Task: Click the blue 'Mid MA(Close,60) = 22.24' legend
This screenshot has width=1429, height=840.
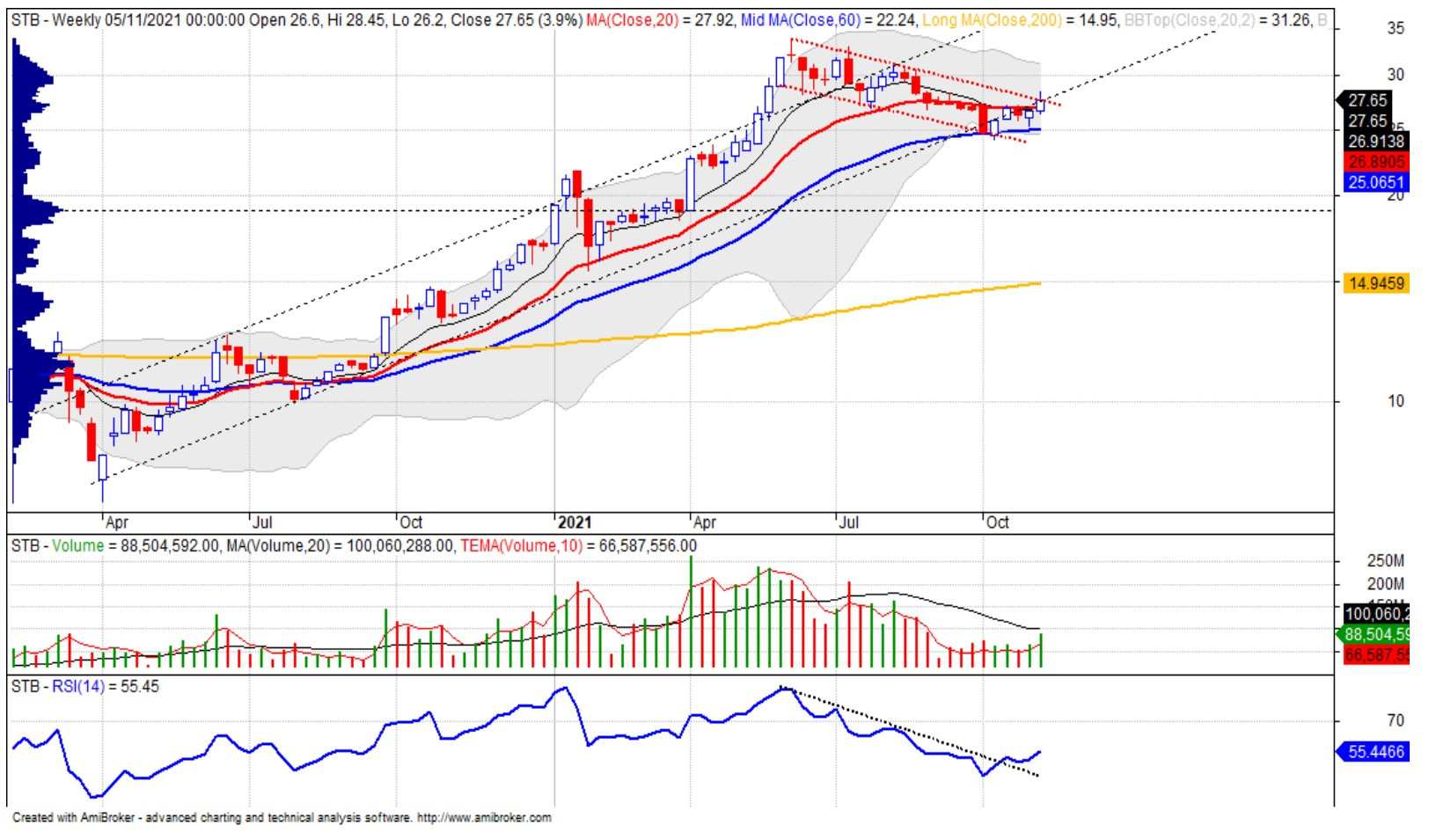Action: [828, 19]
